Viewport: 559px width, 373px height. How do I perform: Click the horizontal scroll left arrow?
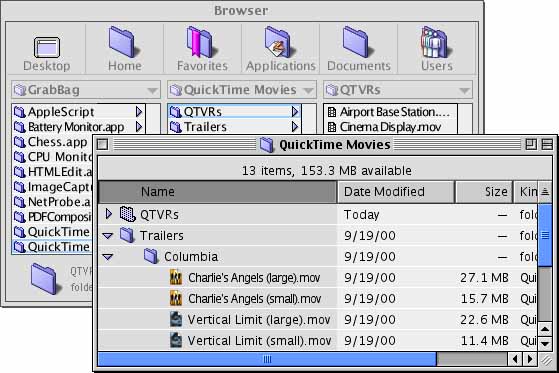coord(515,359)
